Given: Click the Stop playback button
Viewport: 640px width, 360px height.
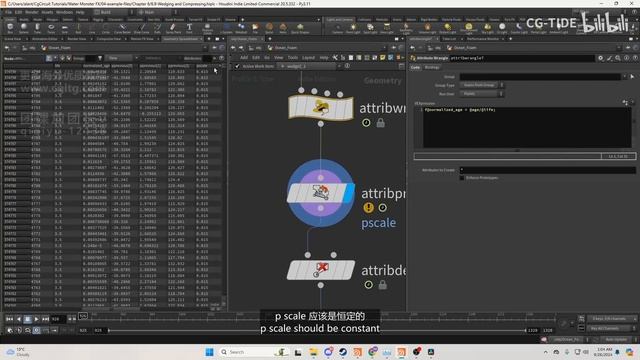Looking at the screenshot, I should click(x=27, y=319).
